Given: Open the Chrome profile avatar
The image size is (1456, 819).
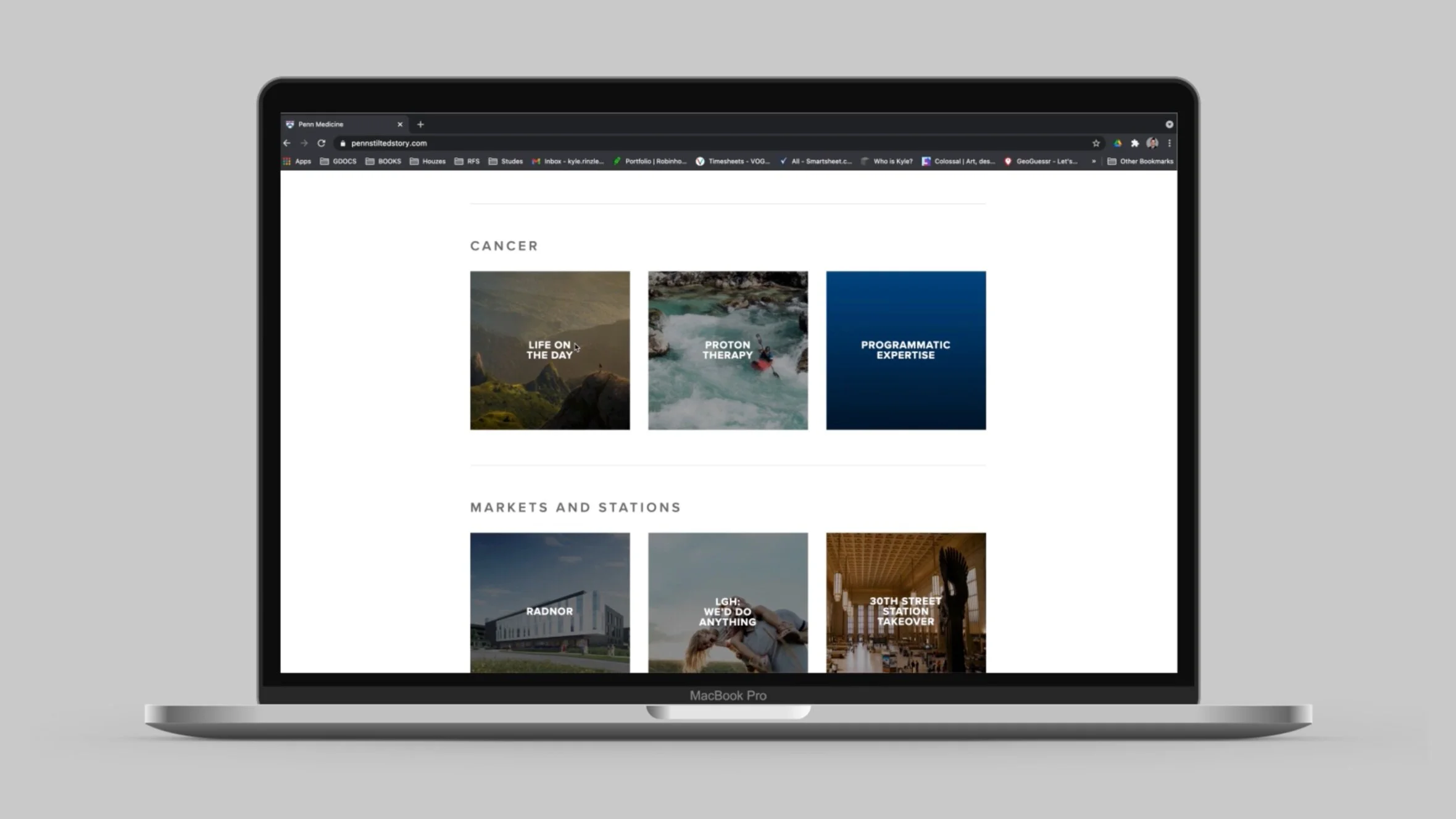Looking at the screenshot, I should click(1152, 143).
